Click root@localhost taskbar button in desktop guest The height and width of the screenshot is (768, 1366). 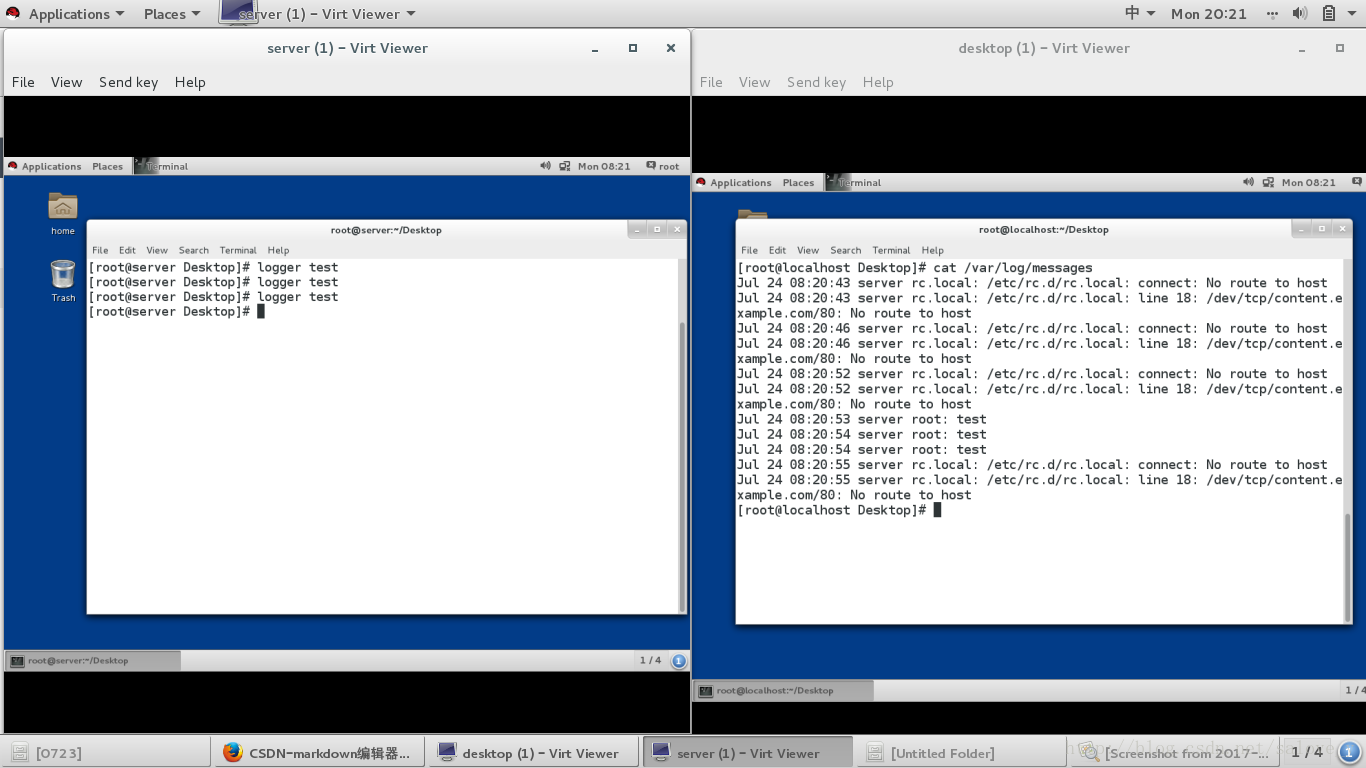784,690
